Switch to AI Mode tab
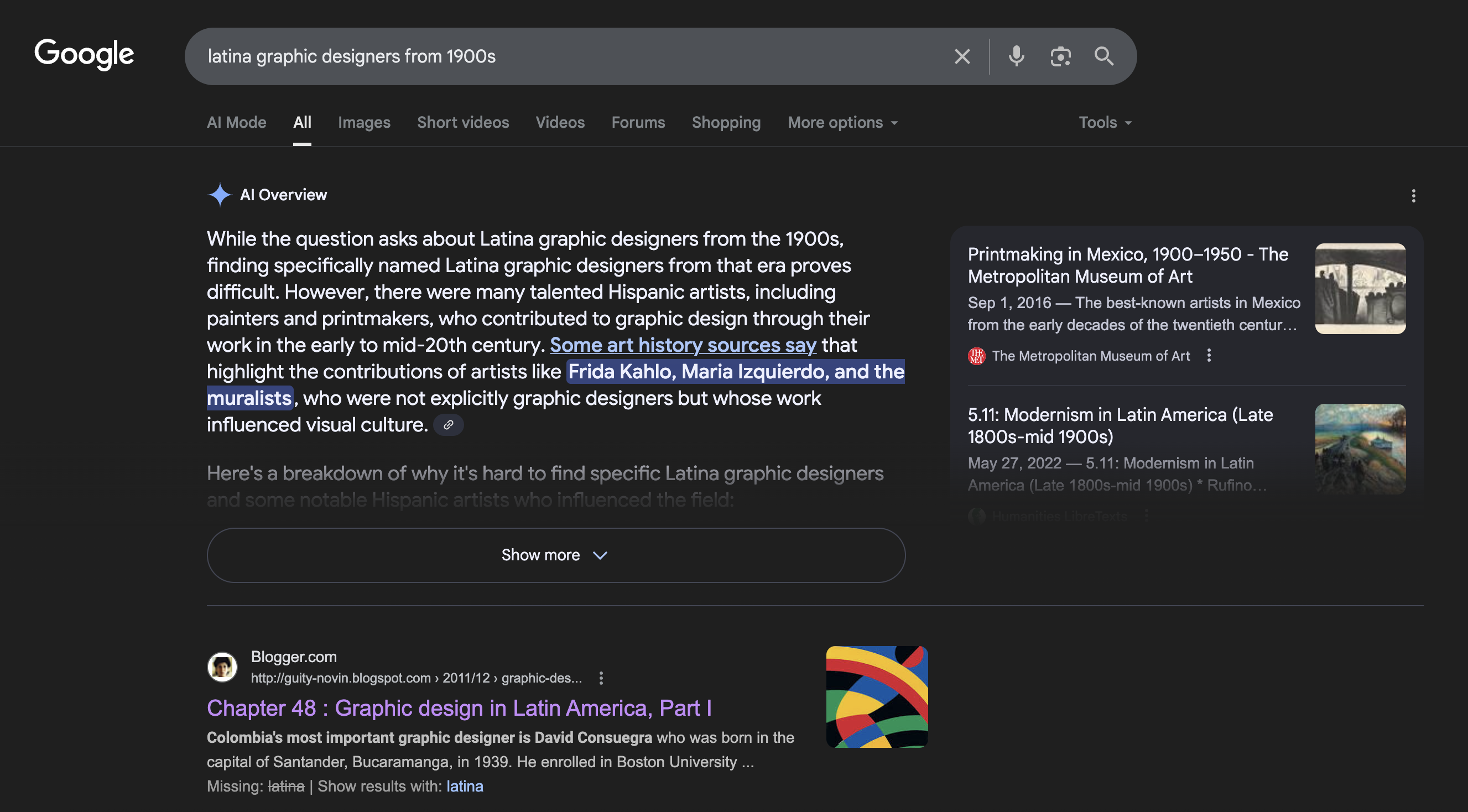 pos(237,122)
